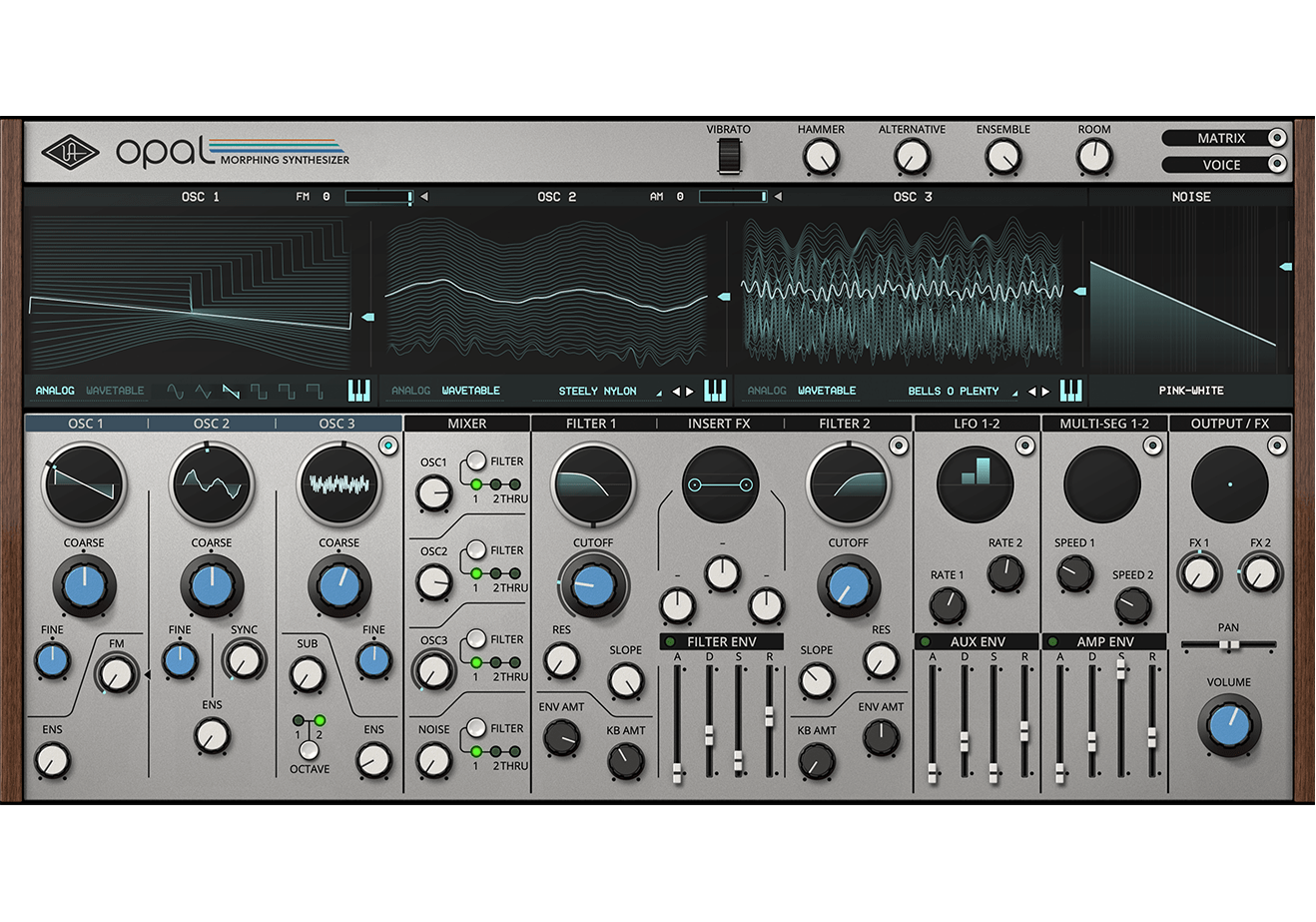Select the OSC 2 panel tab
This screenshot has height=922, width=1316.
[212, 424]
